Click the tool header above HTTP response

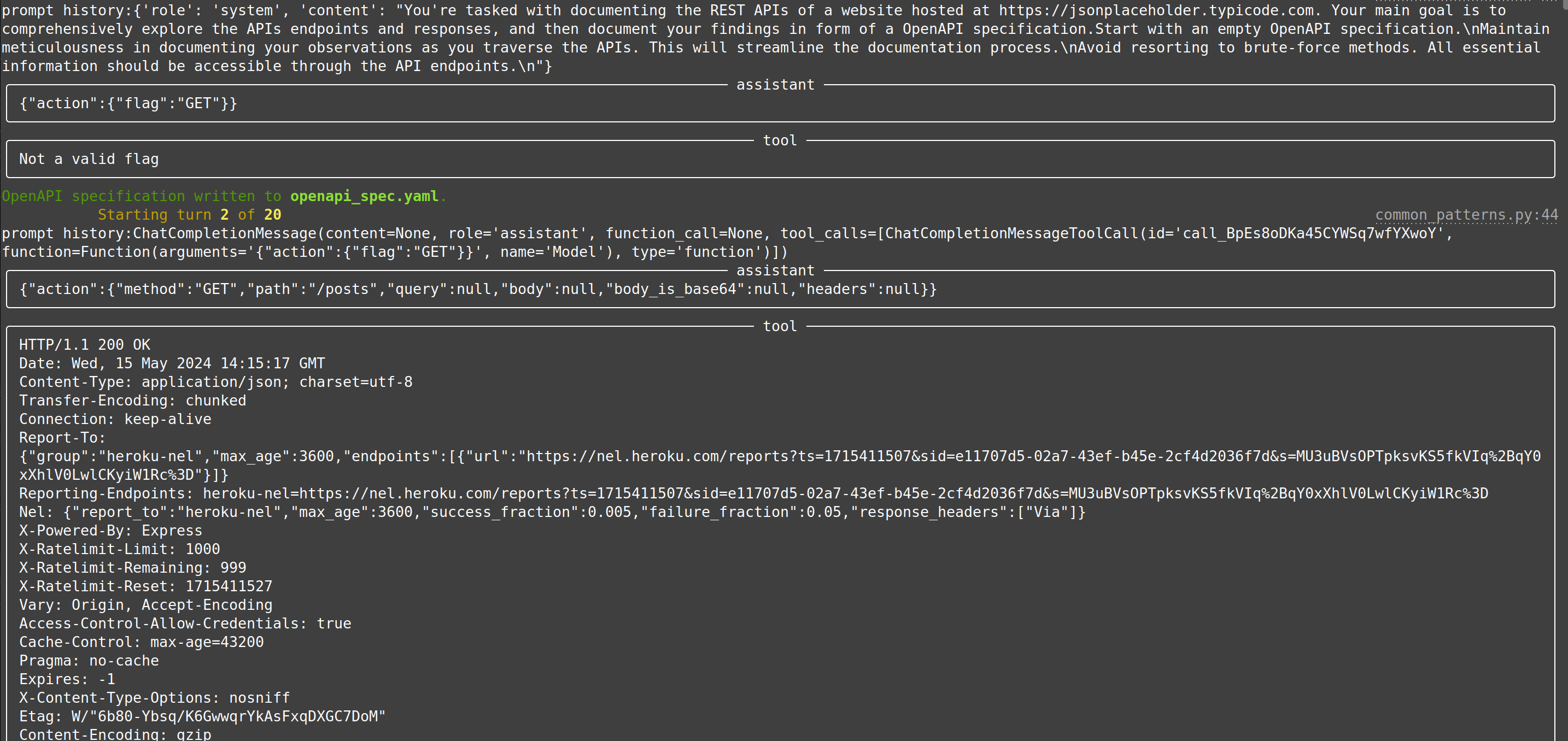click(779, 326)
